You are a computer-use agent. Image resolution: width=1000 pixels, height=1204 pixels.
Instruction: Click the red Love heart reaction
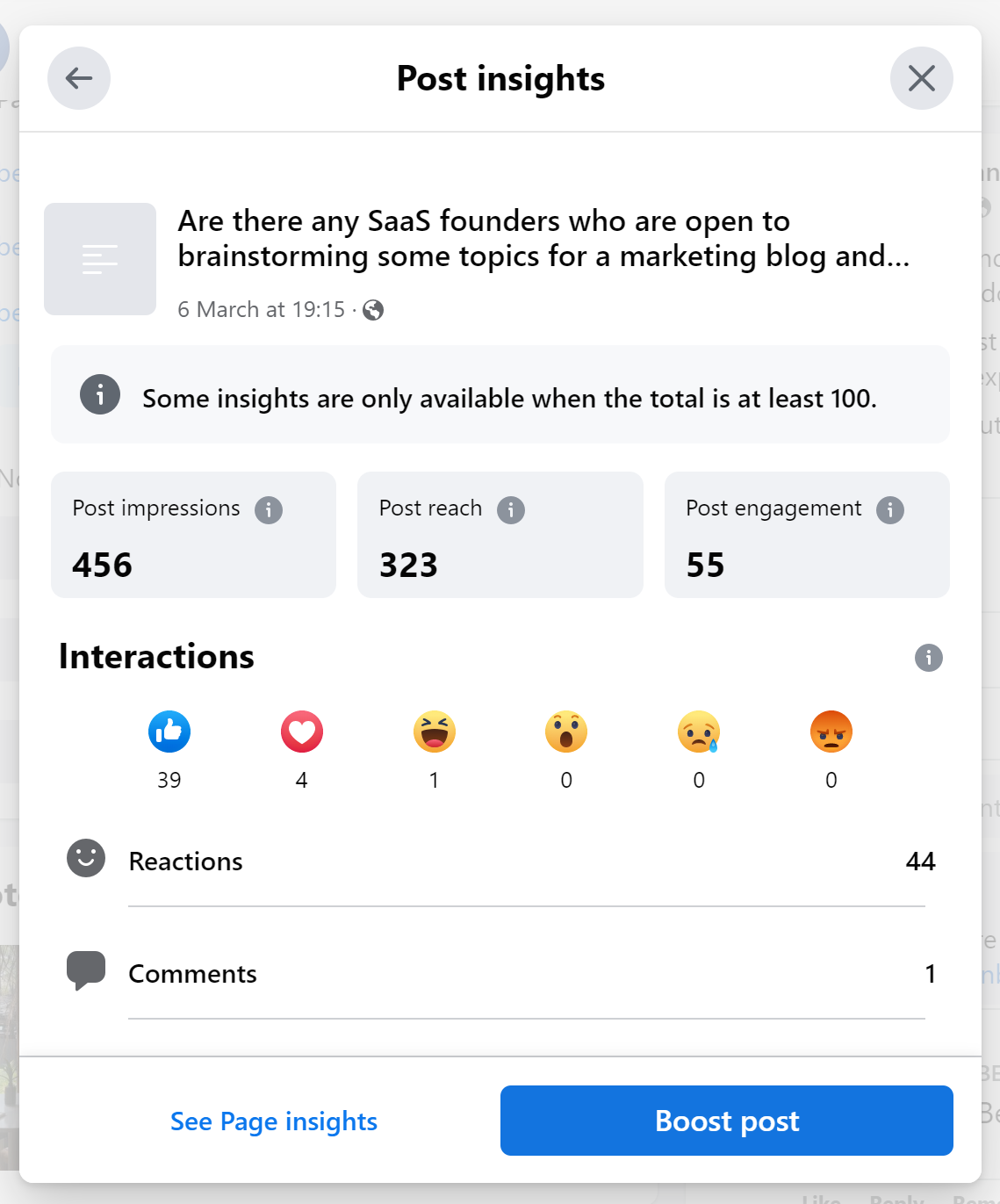(302, 732)
